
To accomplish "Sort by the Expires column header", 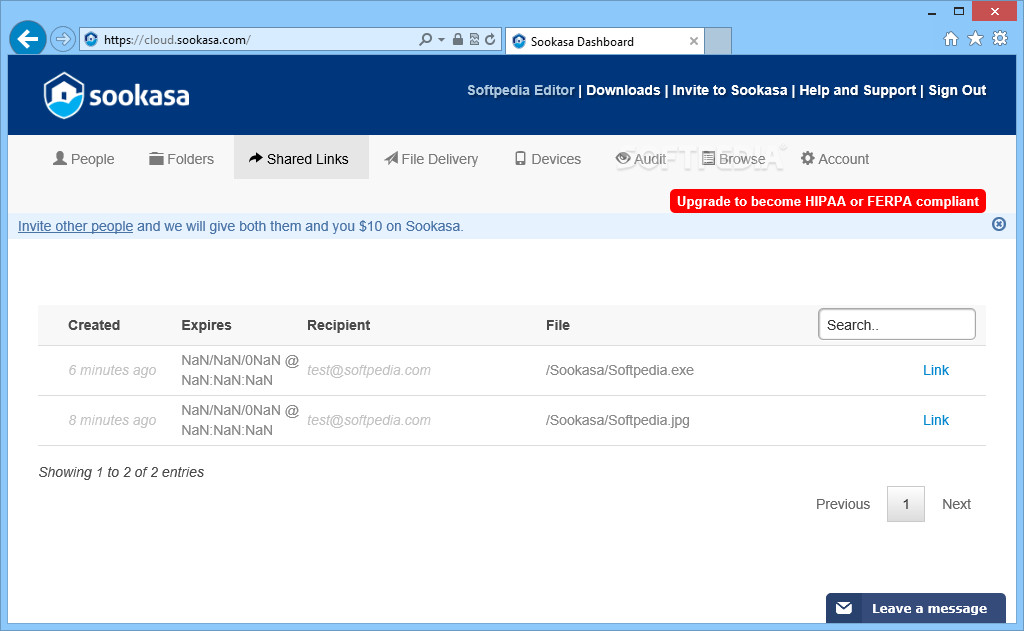I will coord(206,325).
